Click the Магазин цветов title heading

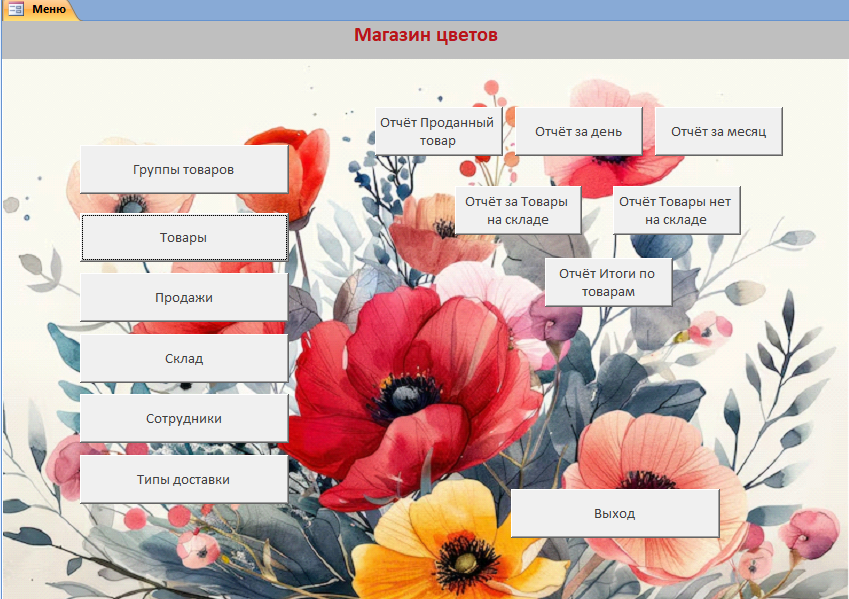pyautogui.click(x=426, y=35)
